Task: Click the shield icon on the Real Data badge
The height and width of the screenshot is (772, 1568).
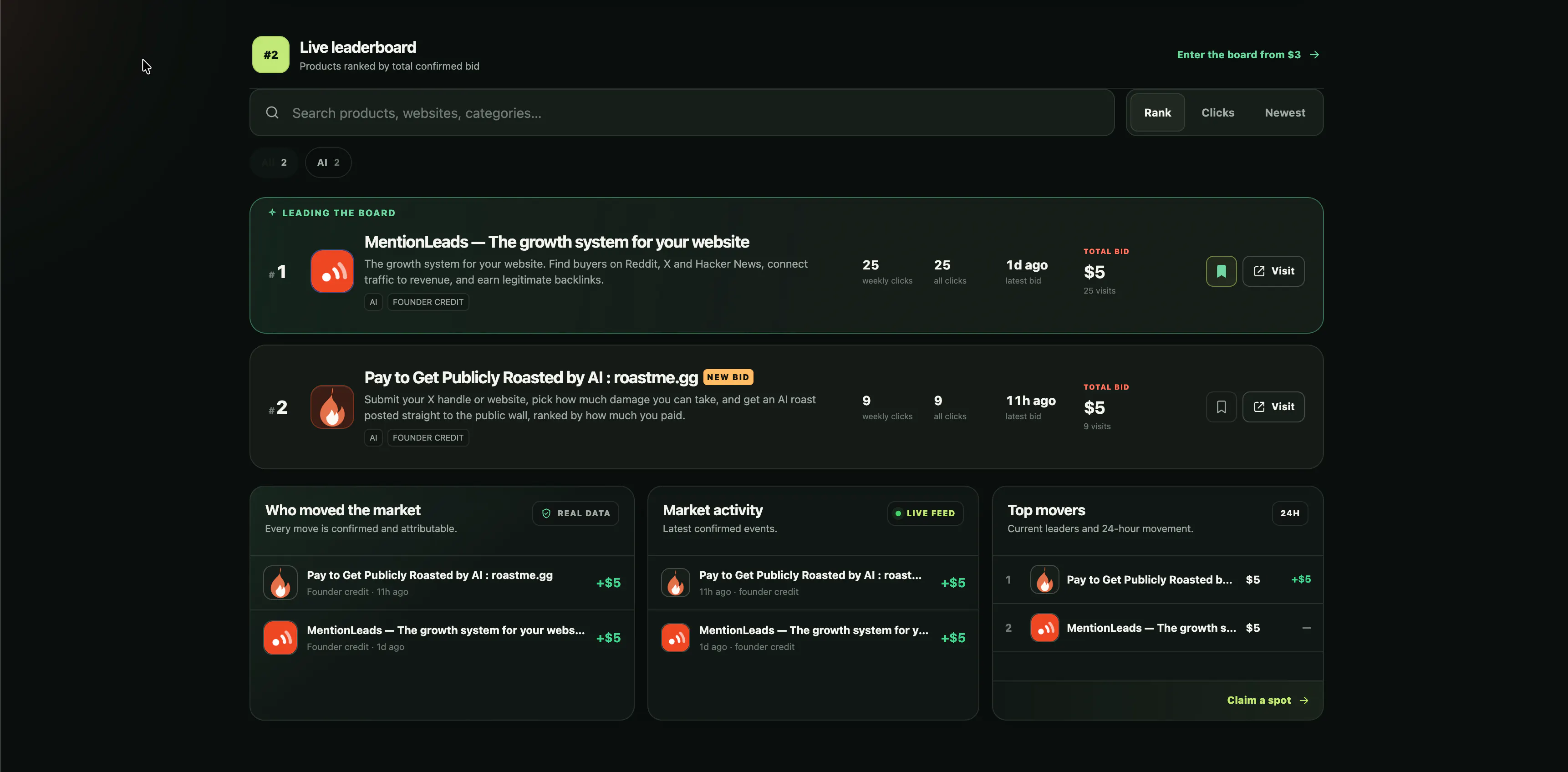Action: click(546, 513)
